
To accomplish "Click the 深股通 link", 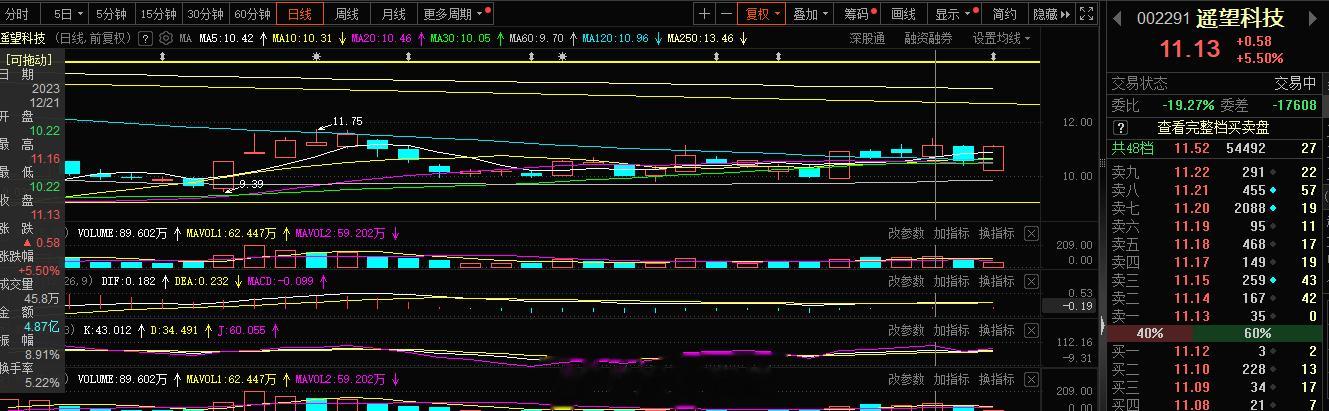I will pos(867,38).
